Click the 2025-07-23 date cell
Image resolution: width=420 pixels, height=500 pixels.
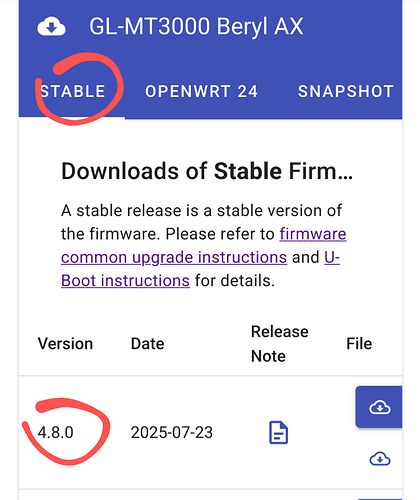tap(172, 433)
